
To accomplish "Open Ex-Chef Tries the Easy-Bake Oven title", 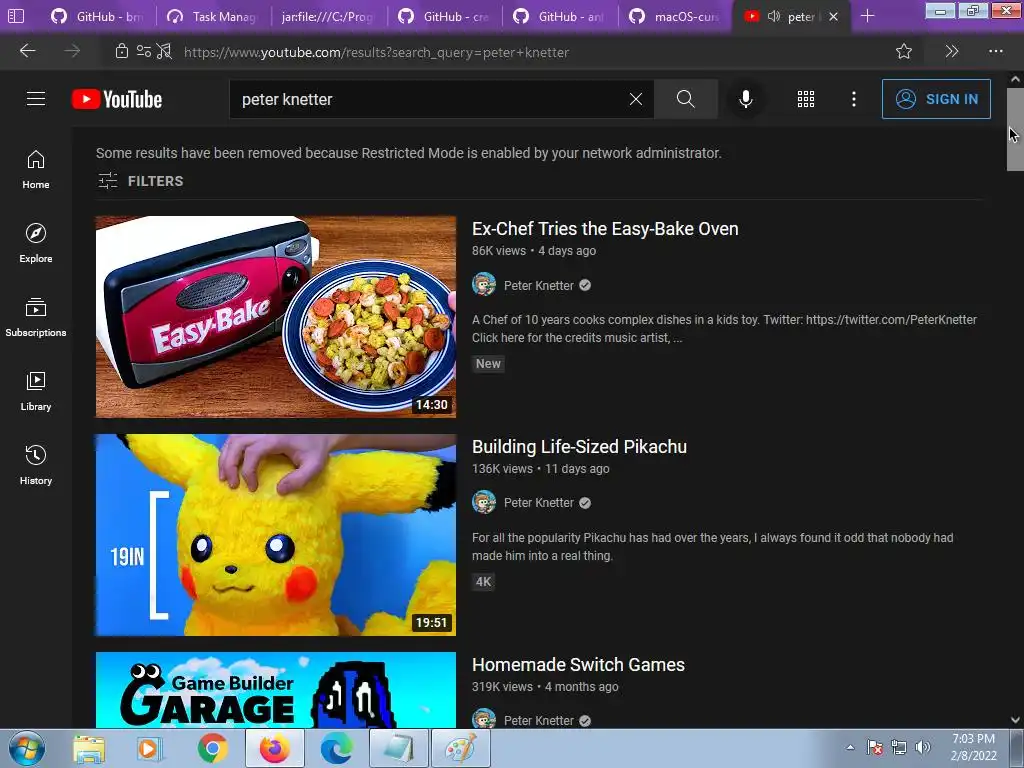I will pyautogui.click(x=605, y=229).
